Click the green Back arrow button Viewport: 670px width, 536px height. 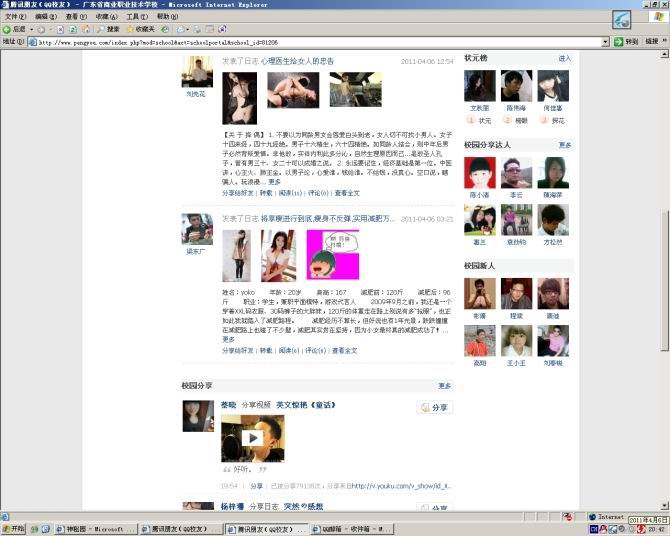click(x=14, y=29)
